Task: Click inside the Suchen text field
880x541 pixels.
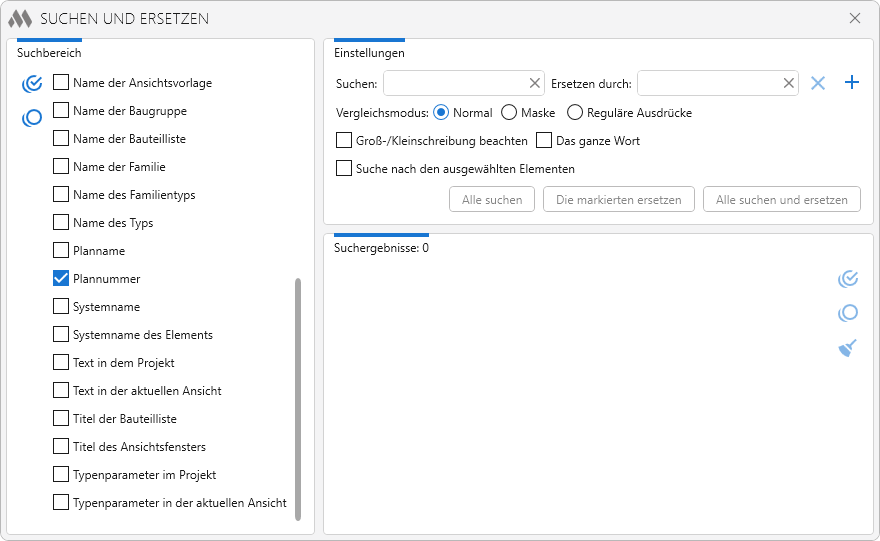Action: 454,83
